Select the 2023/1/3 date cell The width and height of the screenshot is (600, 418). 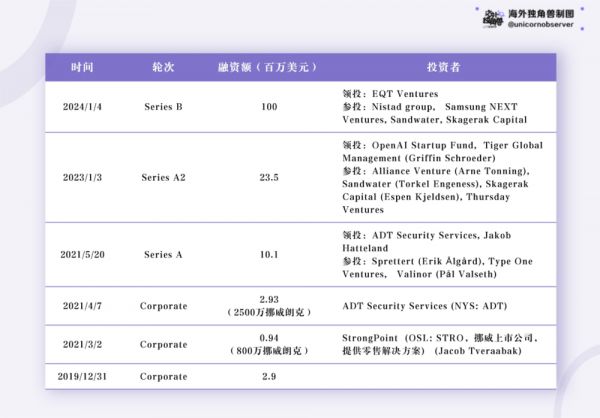point(83,177)
